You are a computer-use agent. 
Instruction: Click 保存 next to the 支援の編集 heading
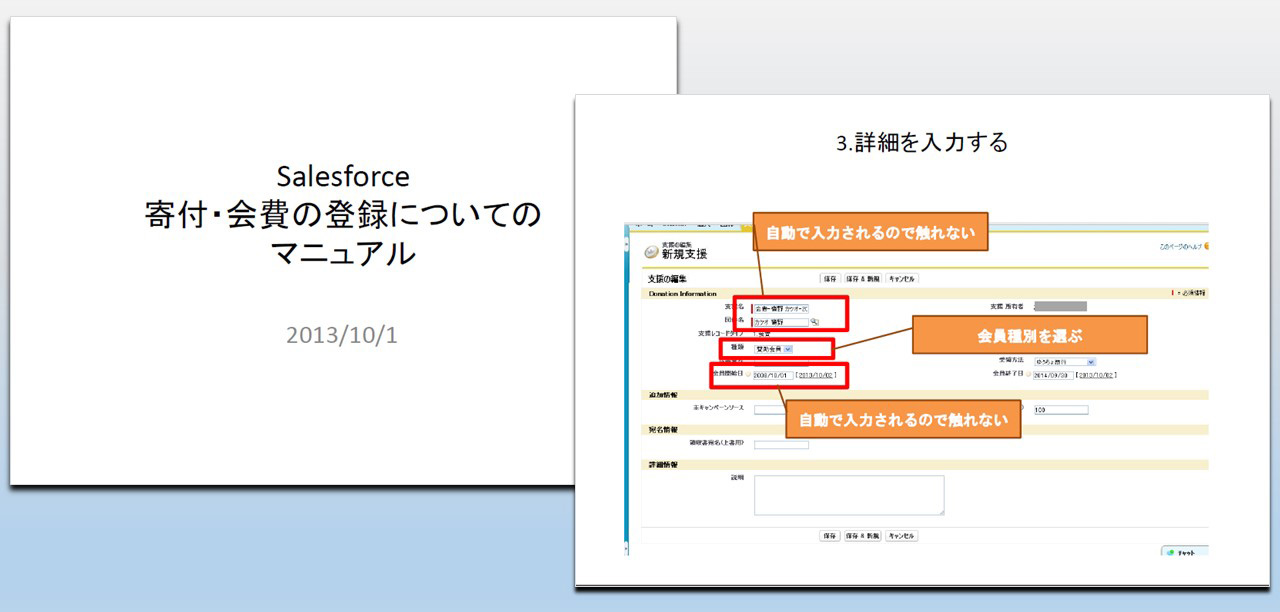(x=830, y=279)
